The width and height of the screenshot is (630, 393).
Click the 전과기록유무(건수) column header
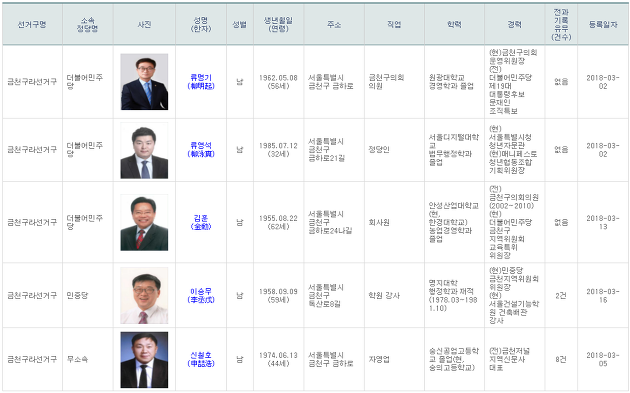pos(561,25)
